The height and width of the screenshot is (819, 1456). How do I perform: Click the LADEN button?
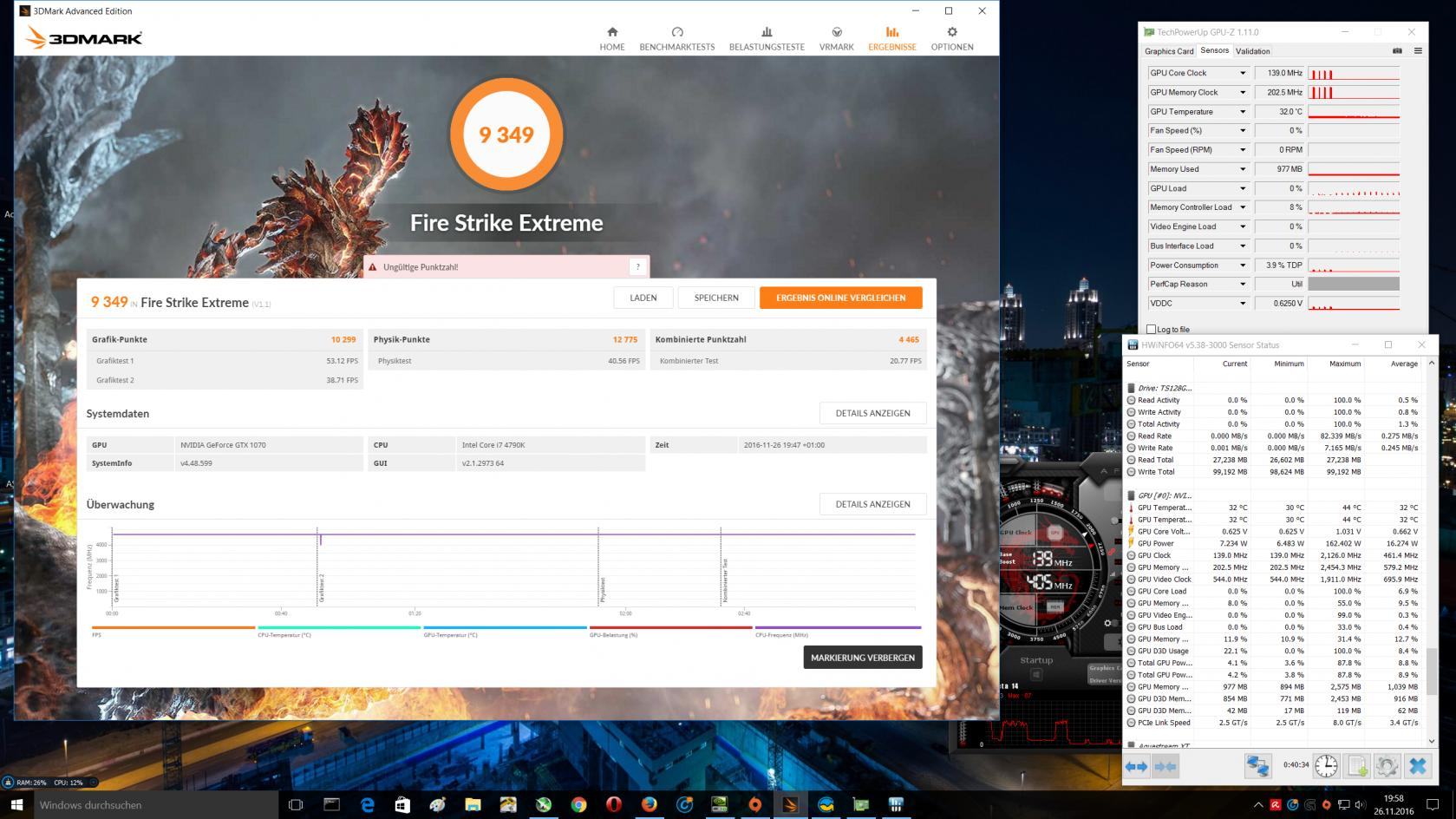click(x=643, y=298)
